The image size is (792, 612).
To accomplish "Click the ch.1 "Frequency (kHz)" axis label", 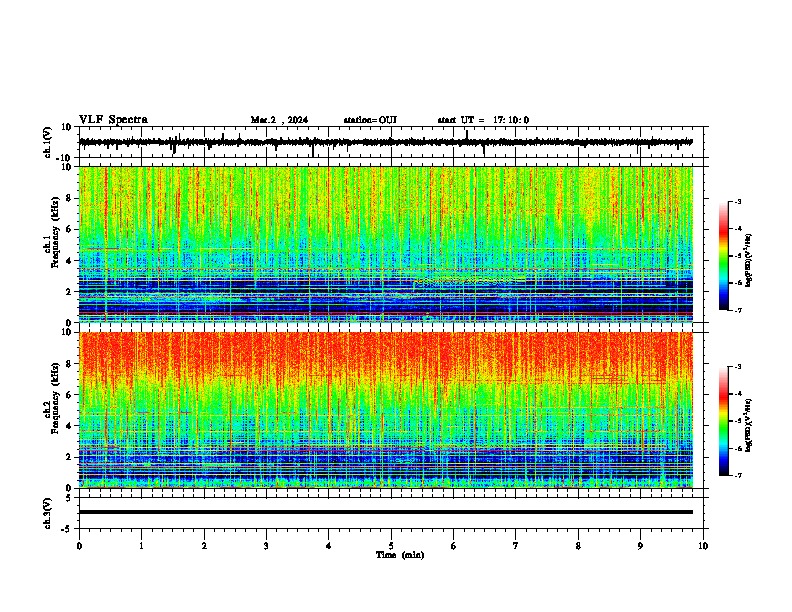I will click(54, 232).
